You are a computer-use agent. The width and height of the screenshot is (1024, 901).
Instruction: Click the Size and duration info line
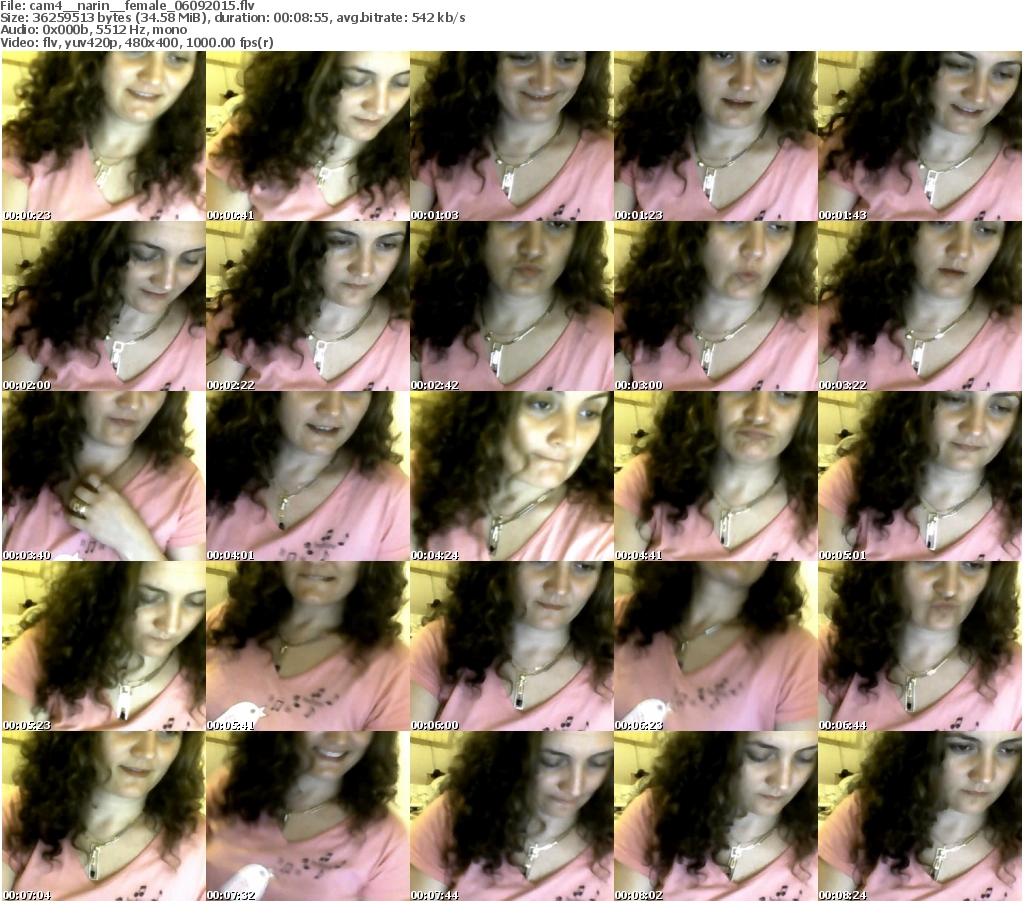(x=232, y=18)
